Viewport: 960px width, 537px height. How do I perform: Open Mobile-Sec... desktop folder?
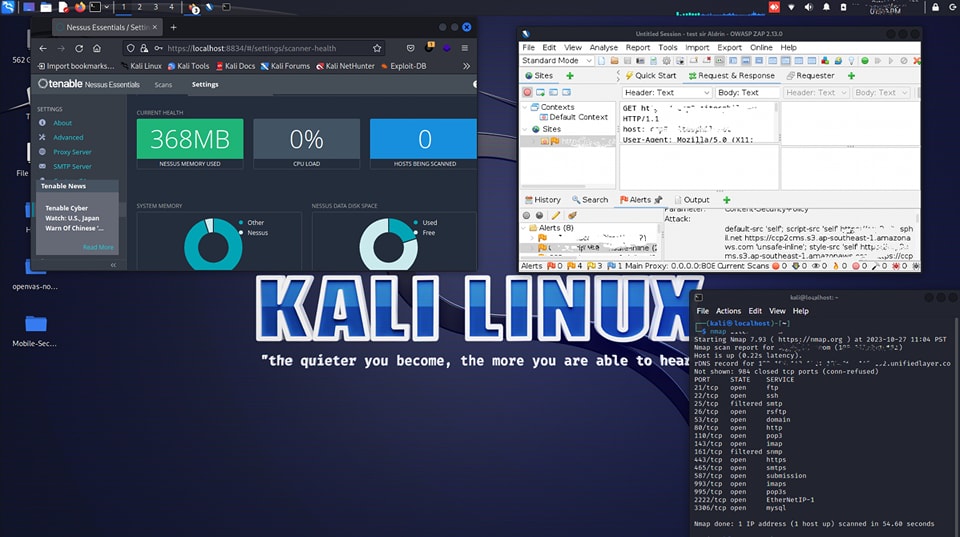36,331
